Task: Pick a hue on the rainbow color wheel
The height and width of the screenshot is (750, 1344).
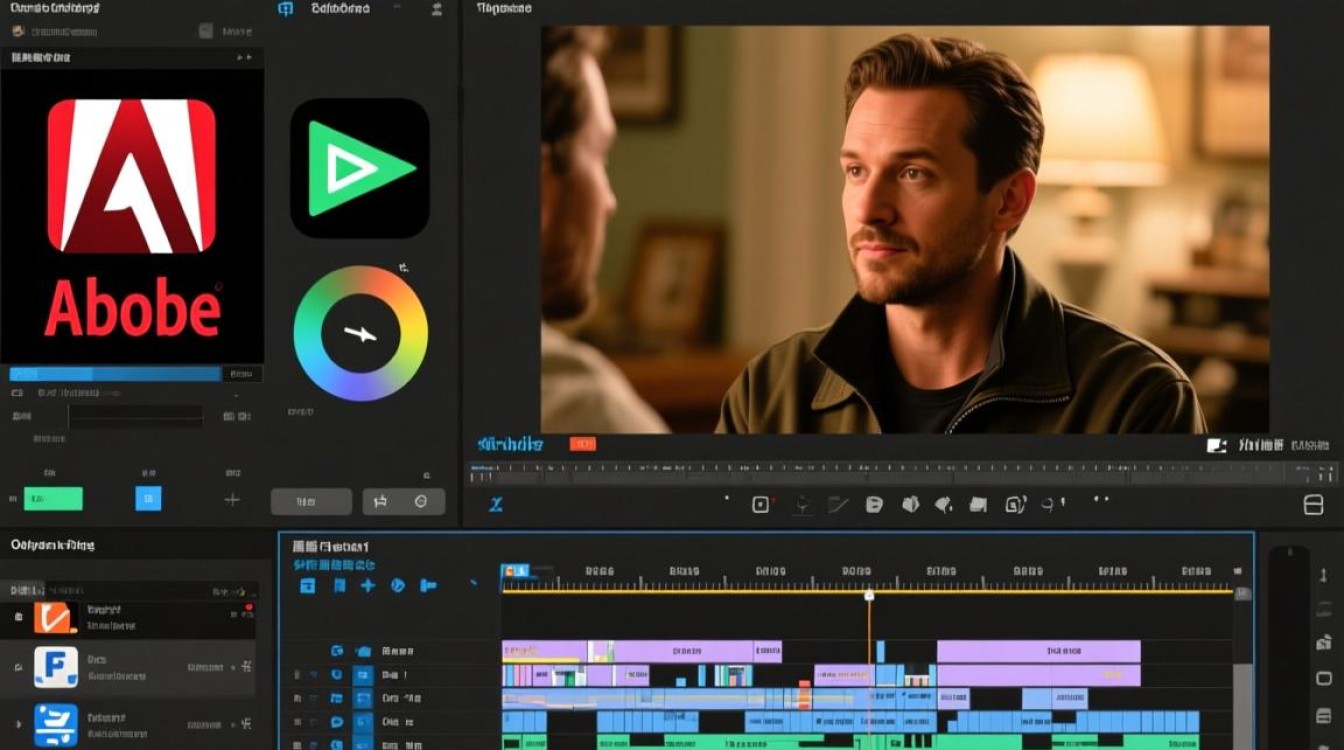Action: (x=360, y=333)
